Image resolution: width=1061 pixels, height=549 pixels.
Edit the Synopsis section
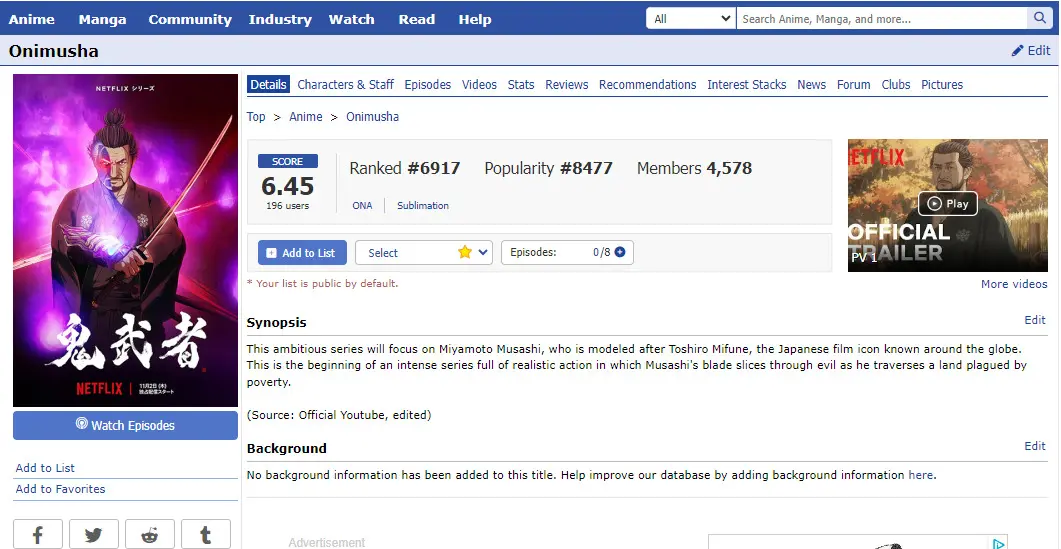tap(1035, 320)
